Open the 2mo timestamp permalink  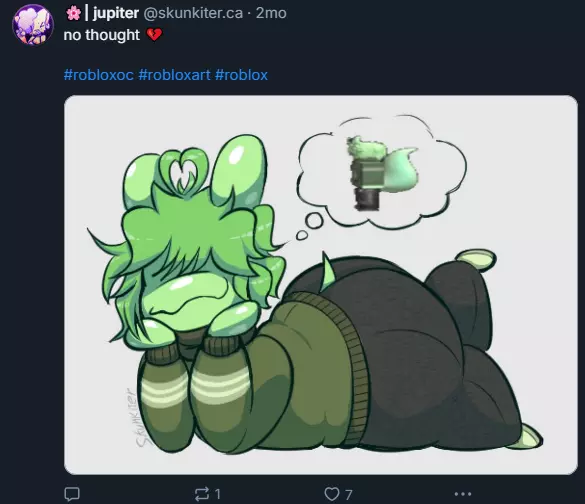271,13
